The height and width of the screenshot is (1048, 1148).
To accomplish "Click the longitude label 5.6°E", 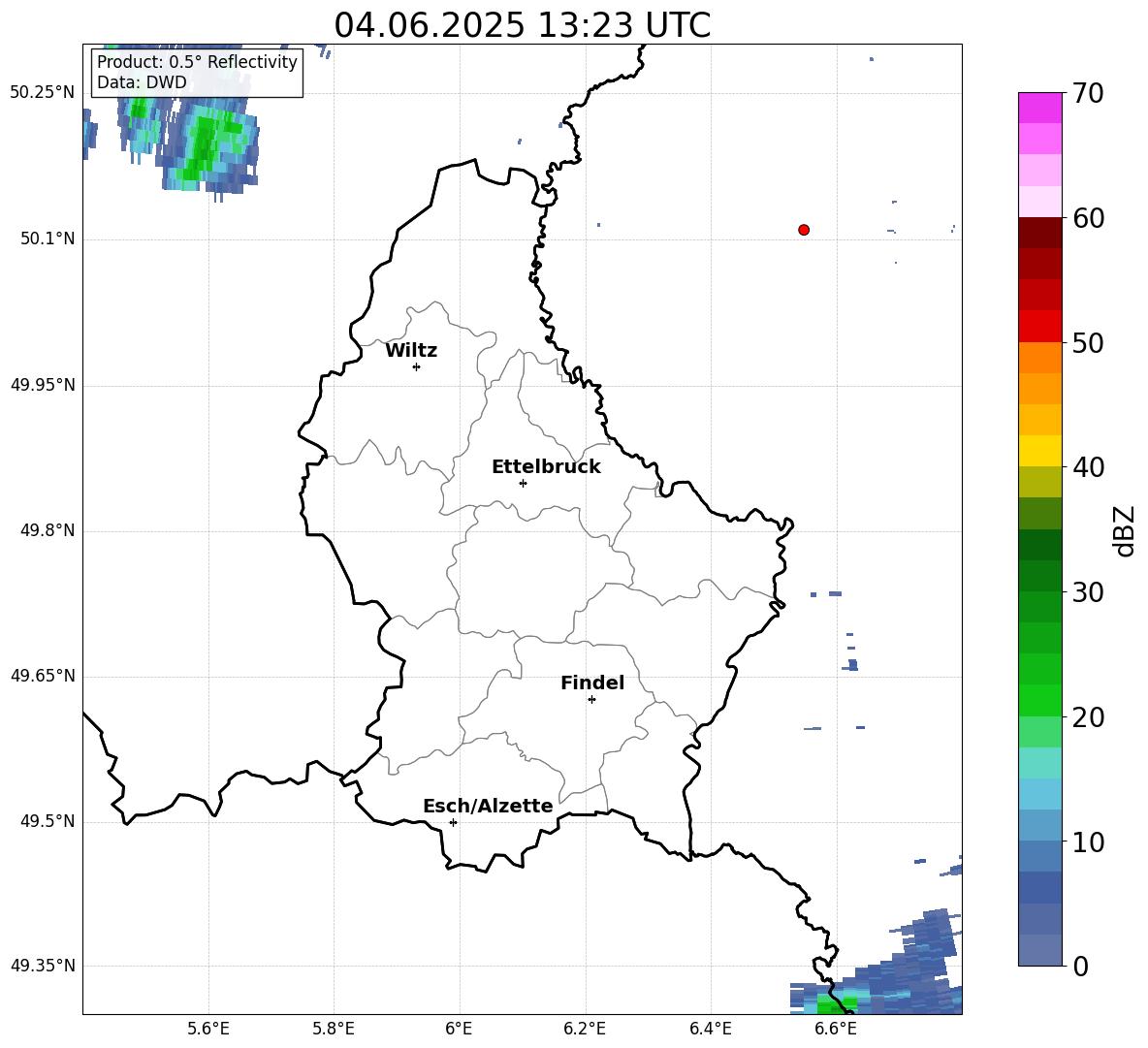I will coord(208,1029).
